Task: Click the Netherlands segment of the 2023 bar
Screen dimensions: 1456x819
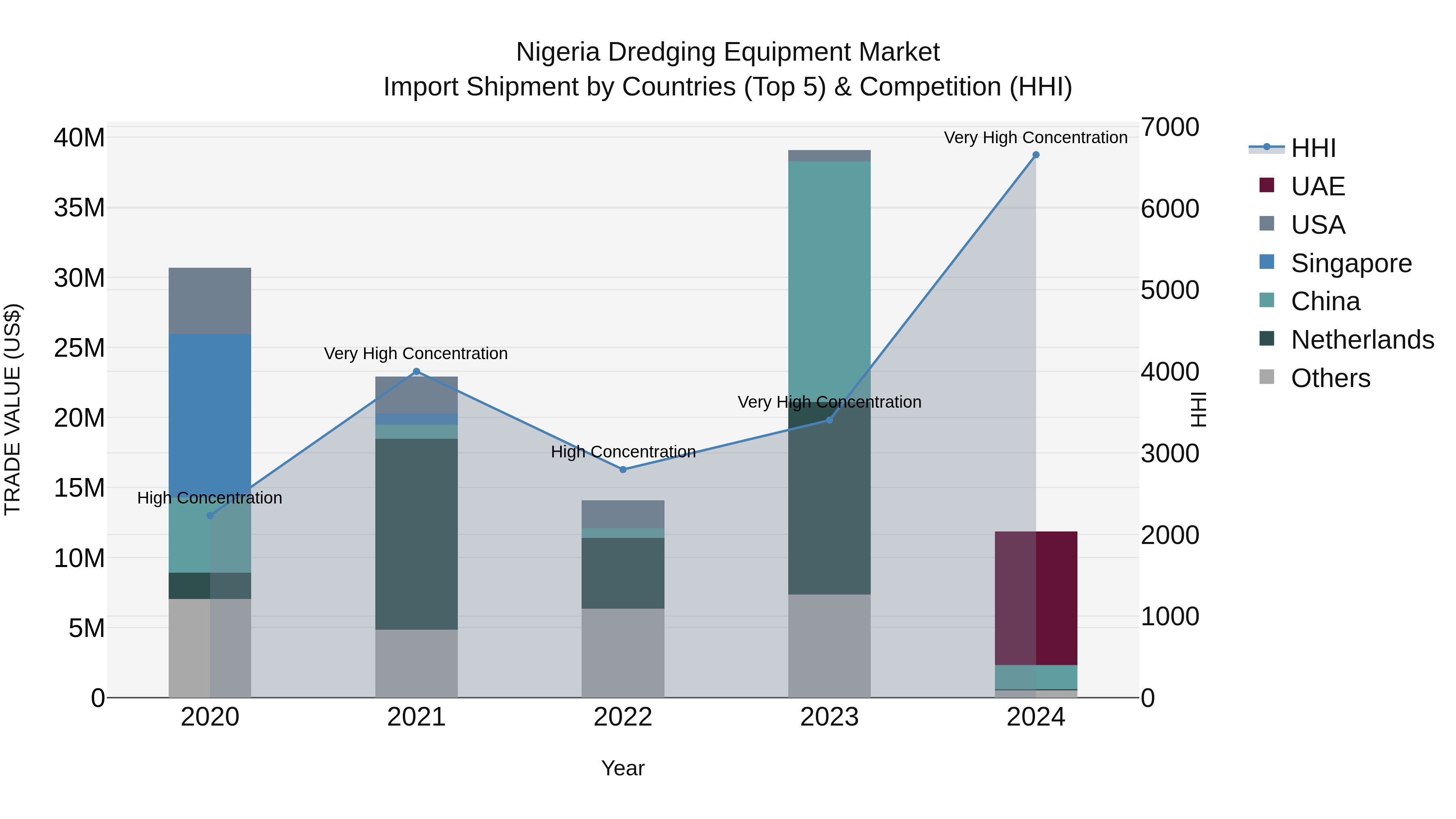Action: (x=829, y=497)
